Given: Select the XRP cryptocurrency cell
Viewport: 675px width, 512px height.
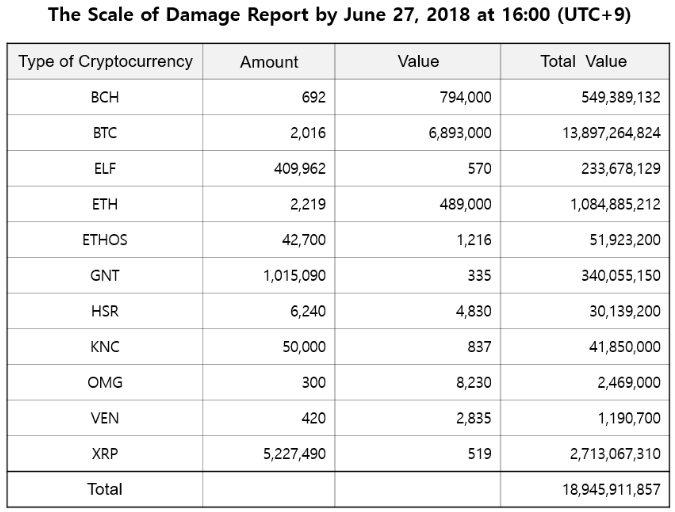Looking at the screenshot, I should (x=105, y=454).
